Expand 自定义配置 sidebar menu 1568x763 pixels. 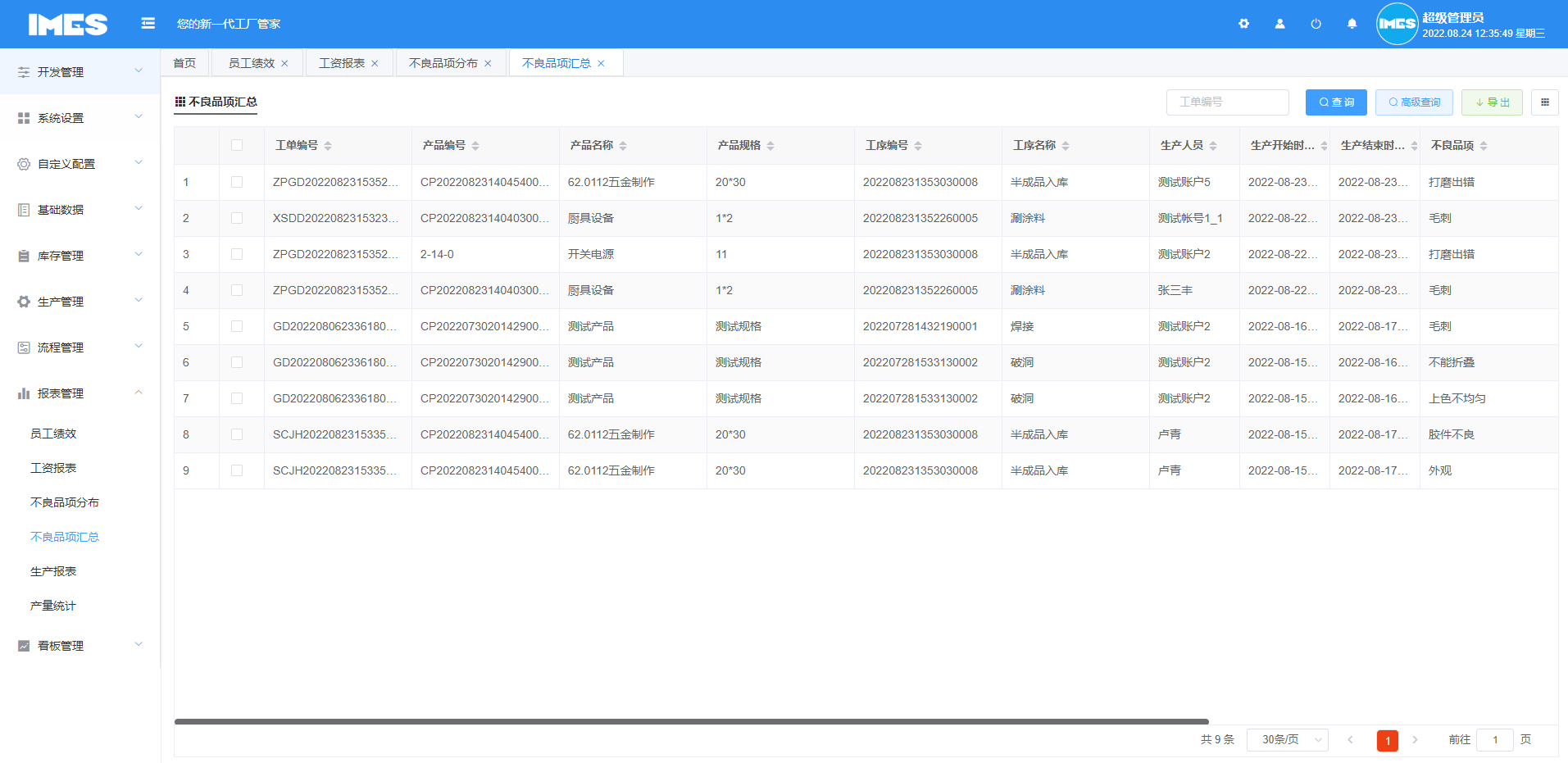[80, 164]
